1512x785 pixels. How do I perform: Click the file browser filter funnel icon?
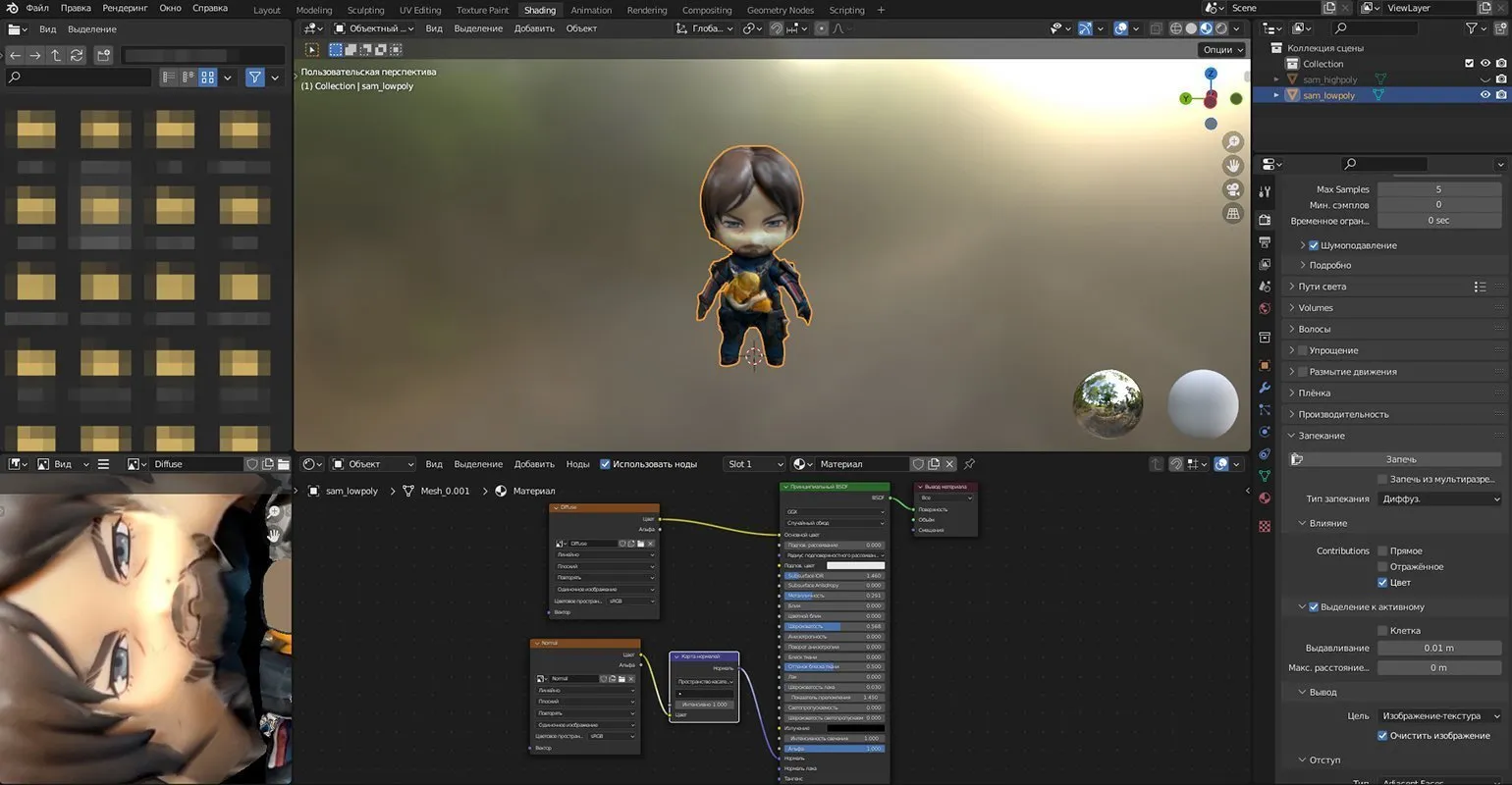click(255, 77)
